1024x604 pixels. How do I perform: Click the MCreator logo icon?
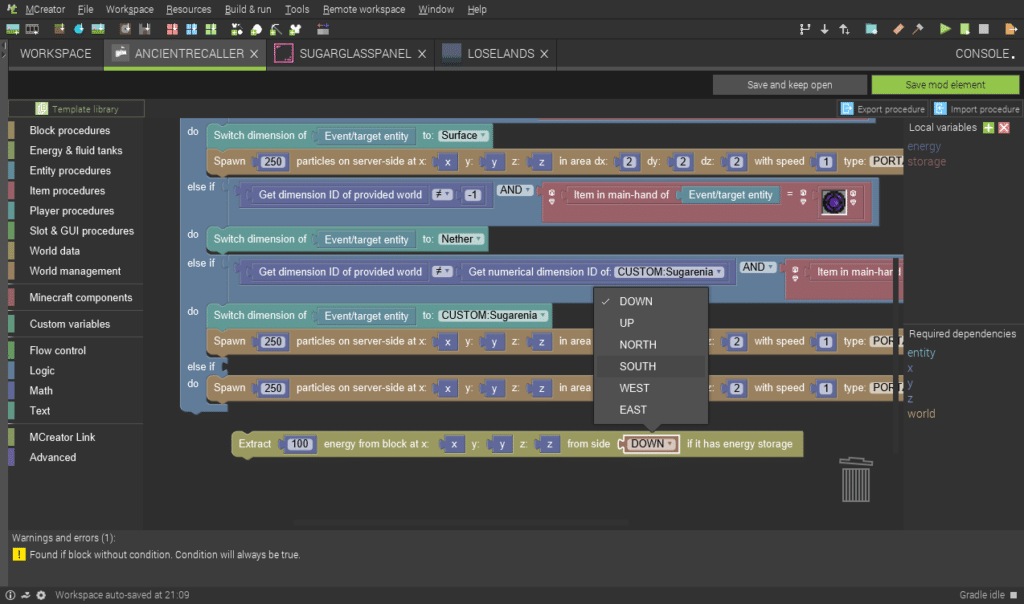click(12, 9)
